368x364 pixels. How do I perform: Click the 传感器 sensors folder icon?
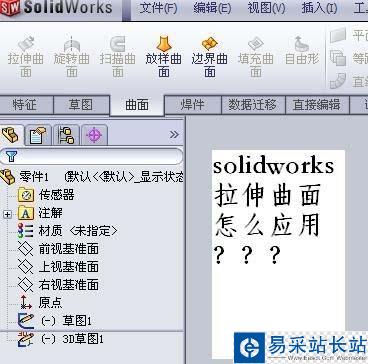pos(26,195)
